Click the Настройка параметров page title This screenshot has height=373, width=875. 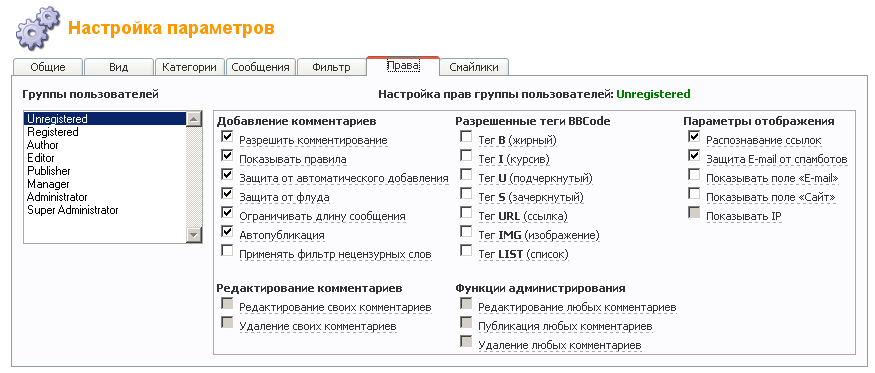[171, 28]
